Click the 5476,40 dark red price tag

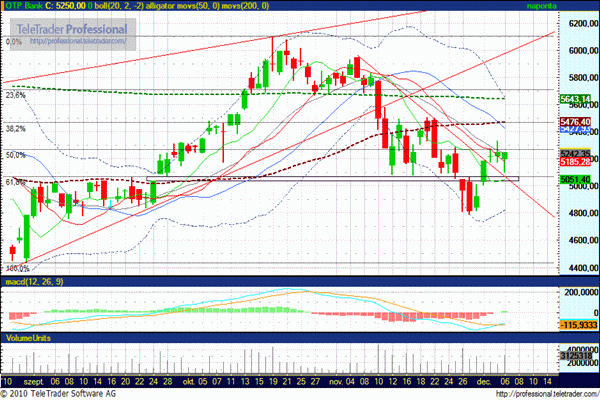(x=575, y=121)
